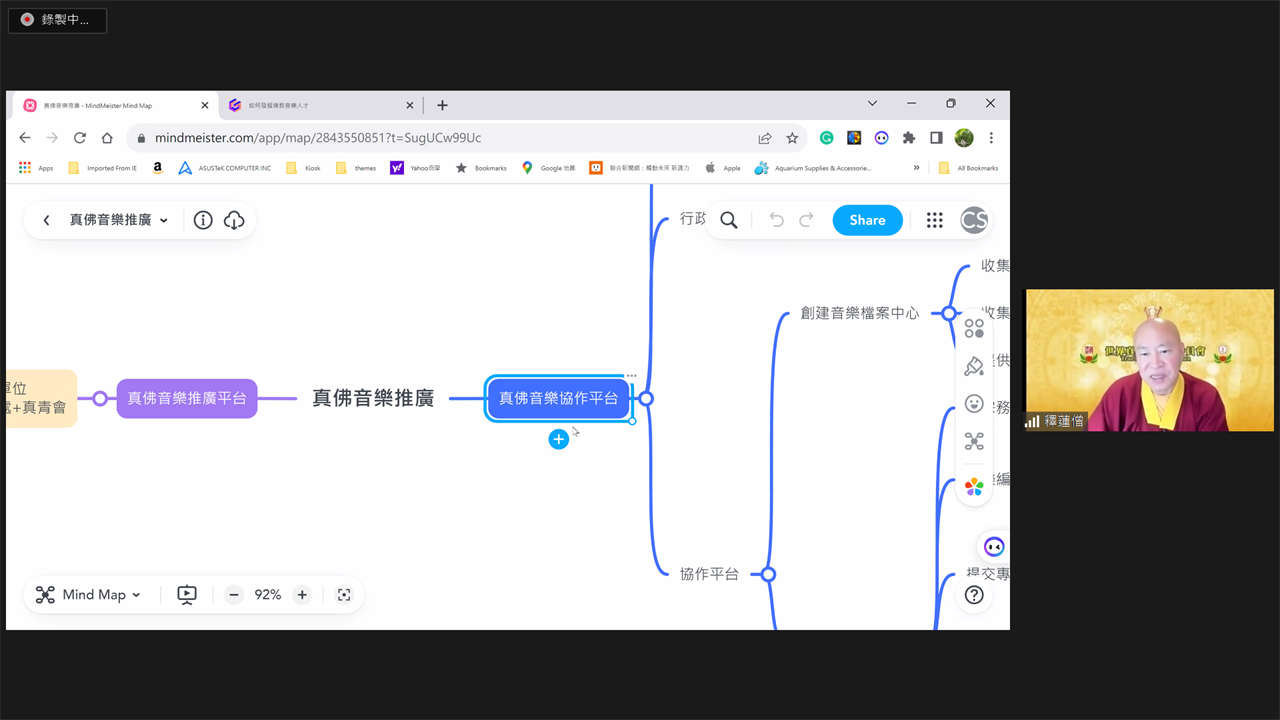Open the multicolor theme color wheel
This screenshot has width=1280, height=720.
point(974,487)
